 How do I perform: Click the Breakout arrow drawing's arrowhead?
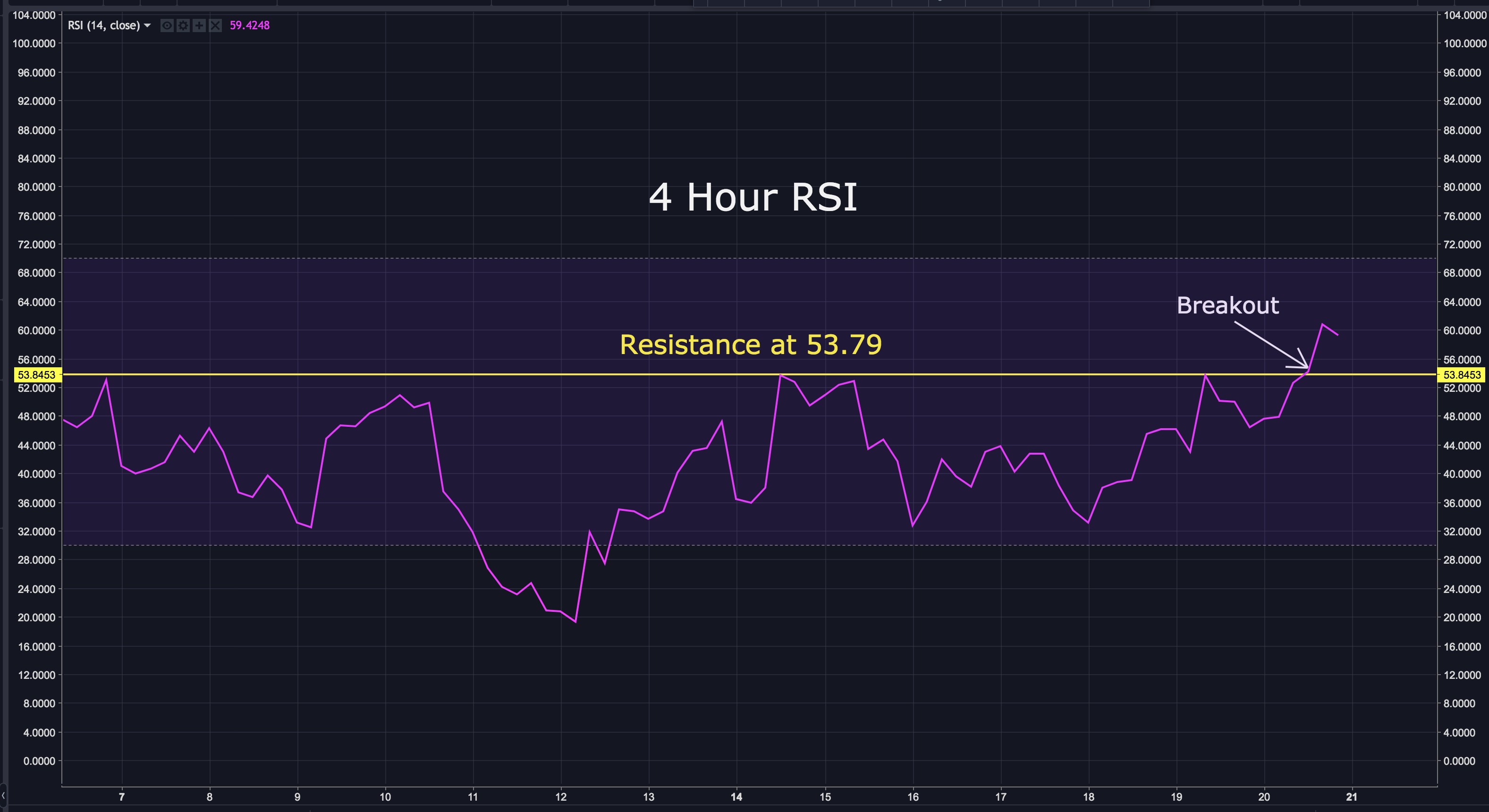tap(1306, 366)
